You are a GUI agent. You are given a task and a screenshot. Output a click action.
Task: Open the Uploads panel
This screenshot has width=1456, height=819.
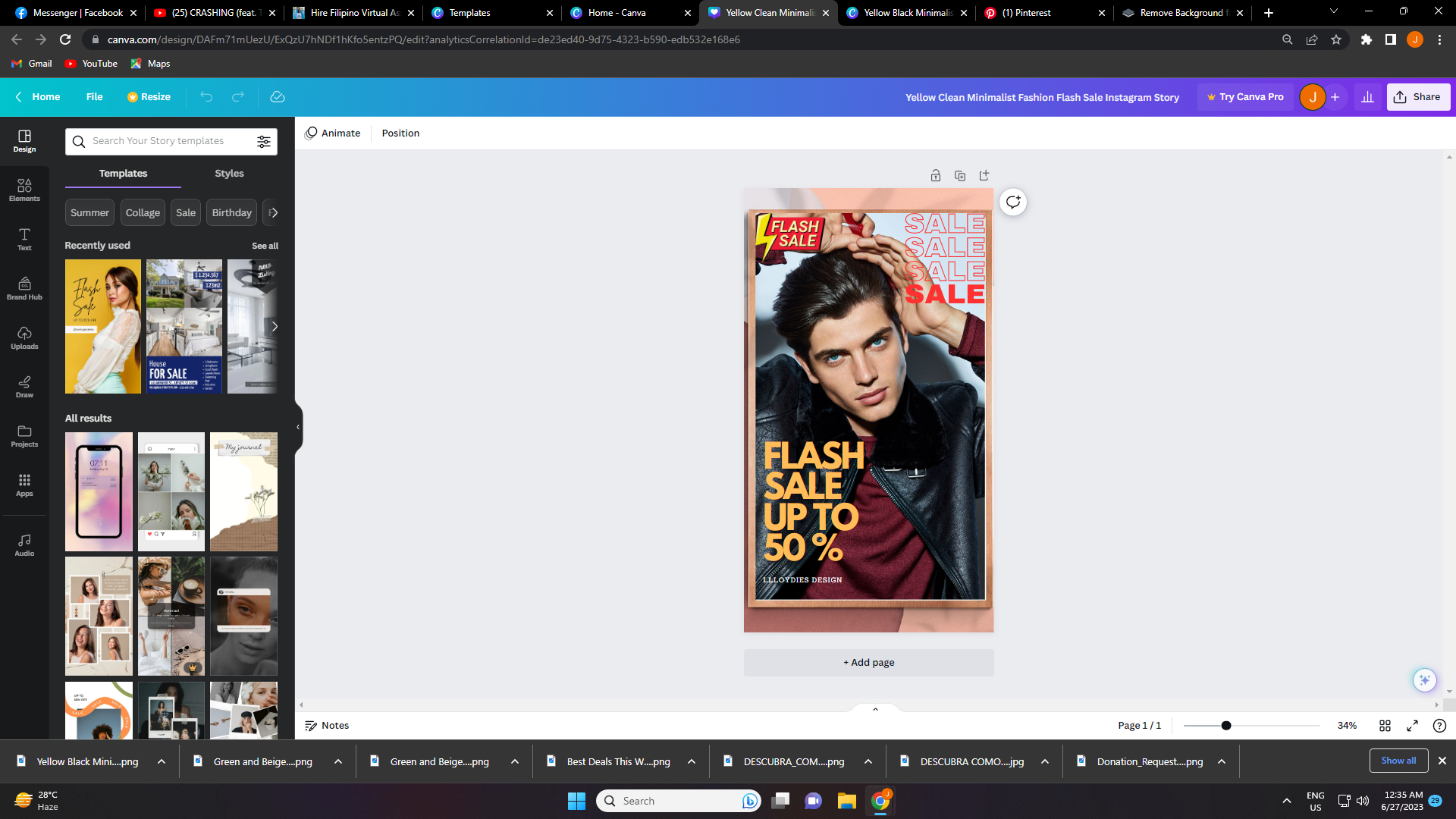click(24, 338)
